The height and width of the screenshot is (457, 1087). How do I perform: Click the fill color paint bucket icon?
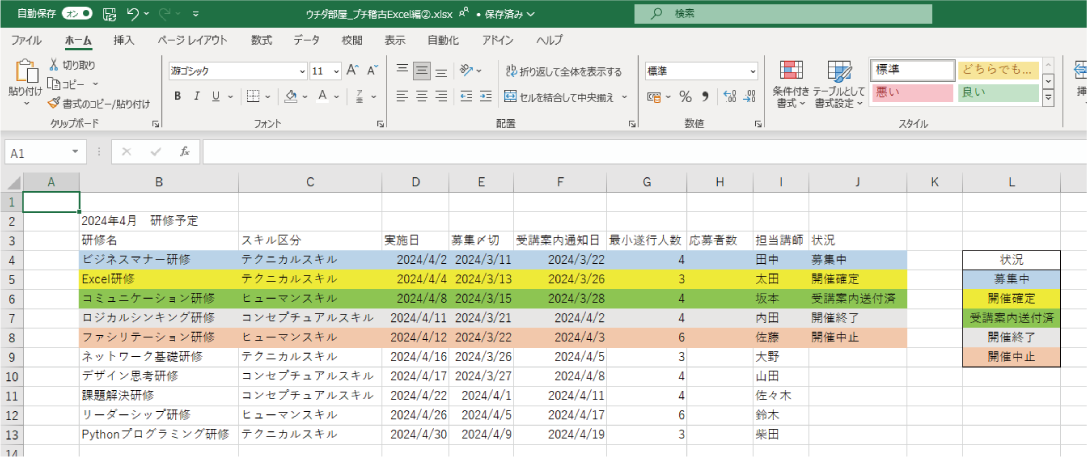(x=290, y=97)
